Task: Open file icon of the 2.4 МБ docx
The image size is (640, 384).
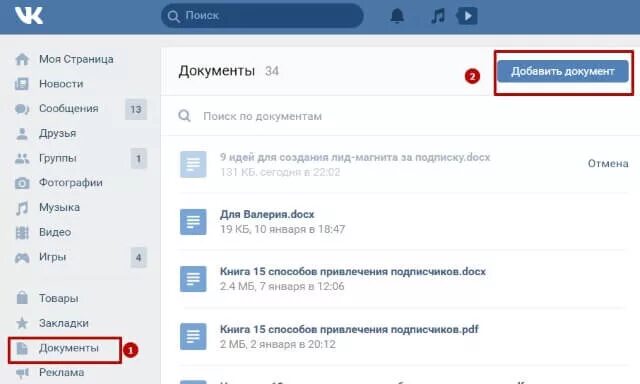Action: [193, 279]
